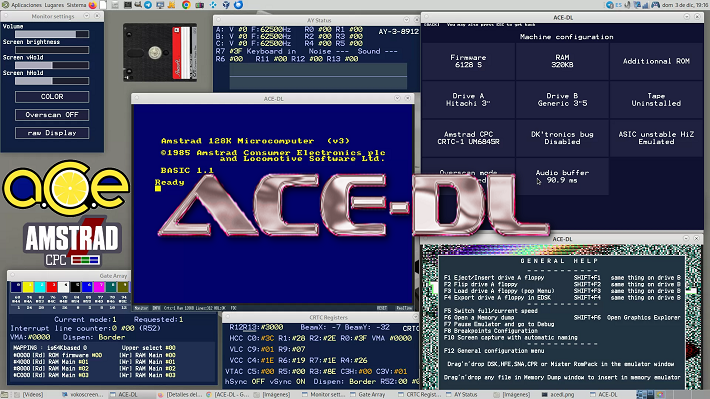Toggle ASIC unstable HiZ Emulated option
710x399 pixels.
656,138
